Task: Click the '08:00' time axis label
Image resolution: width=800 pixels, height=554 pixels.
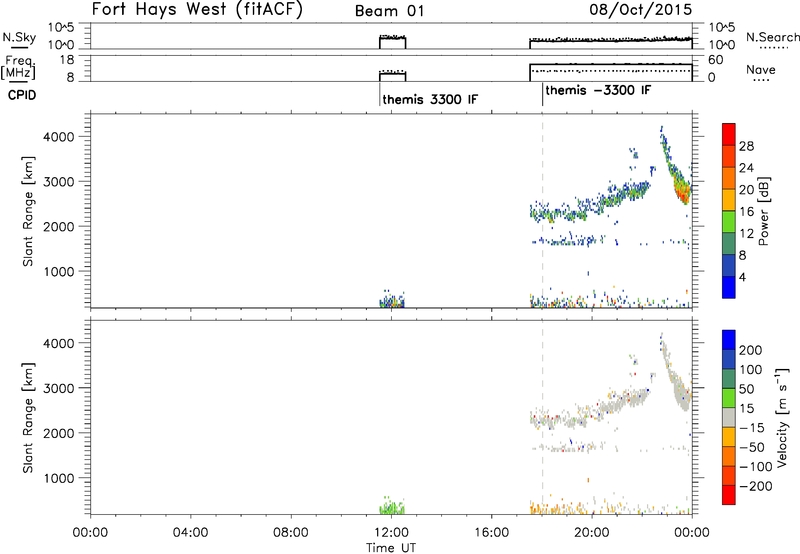Action: click(291, 533)
